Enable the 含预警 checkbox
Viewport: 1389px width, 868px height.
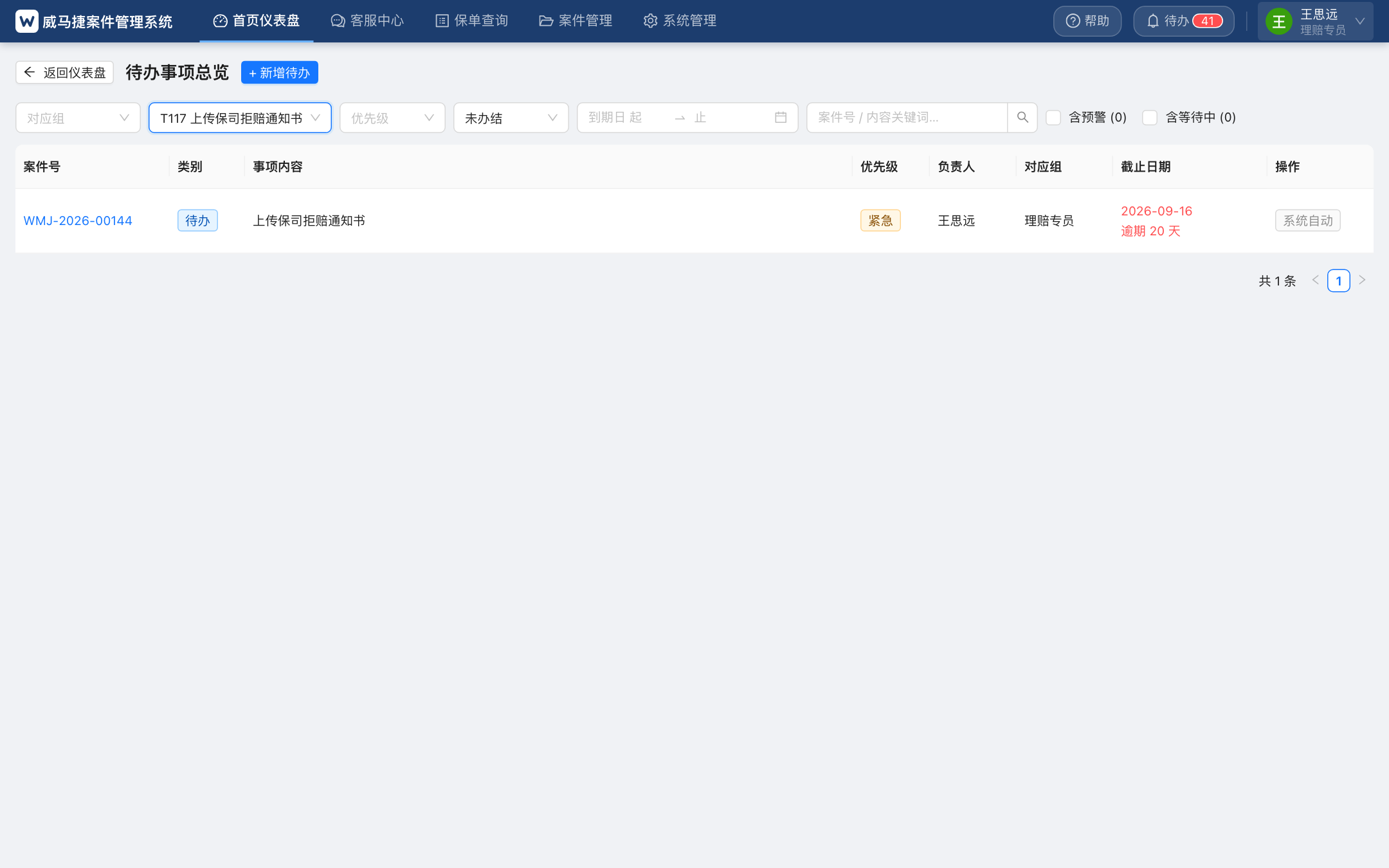1053,118
